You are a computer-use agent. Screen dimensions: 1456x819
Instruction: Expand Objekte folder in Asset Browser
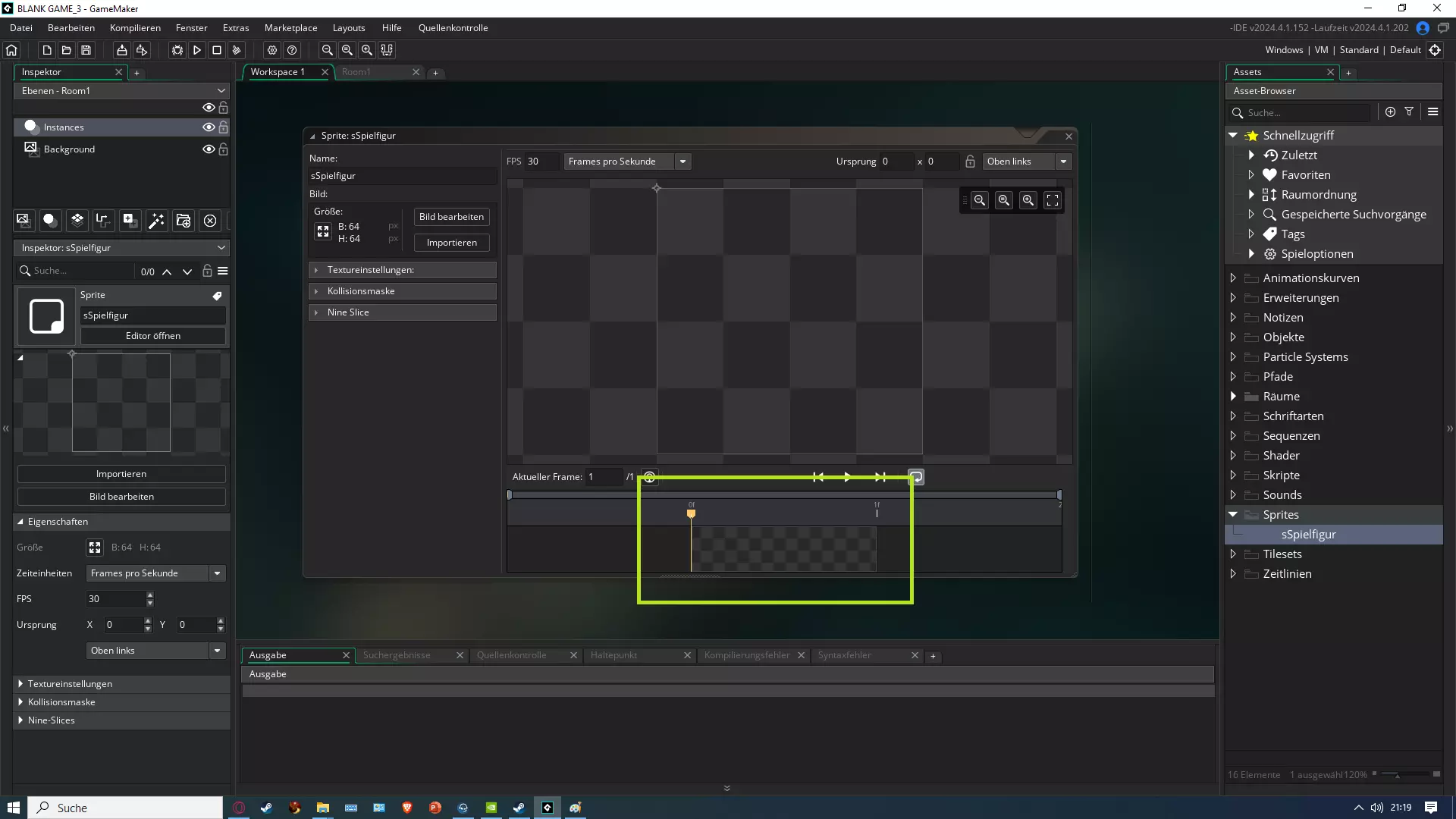pyautogui.click(x=1233, y=337)
